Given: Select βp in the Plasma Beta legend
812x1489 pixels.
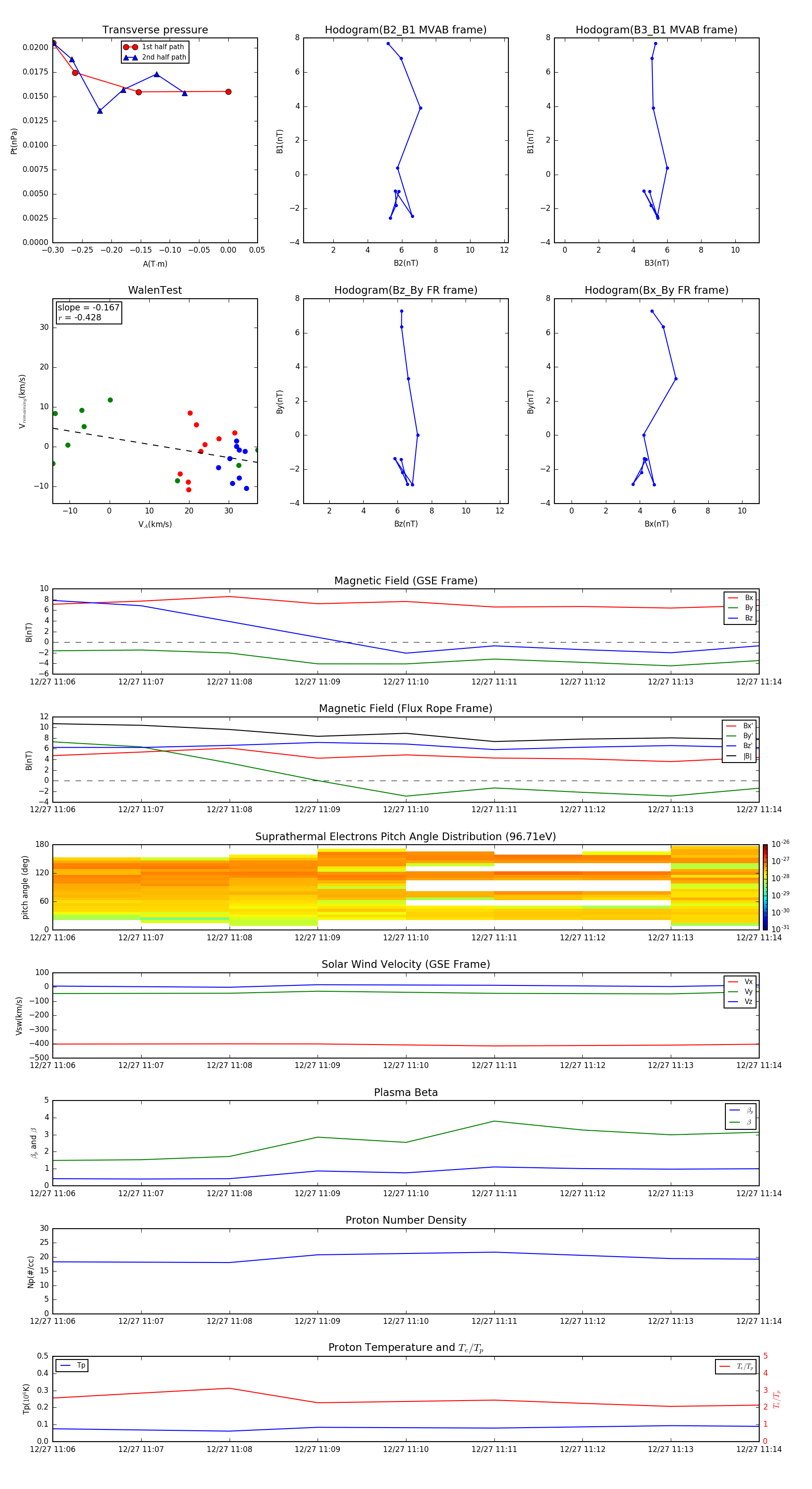Looking at the screenshot, I should point(741,1110).
